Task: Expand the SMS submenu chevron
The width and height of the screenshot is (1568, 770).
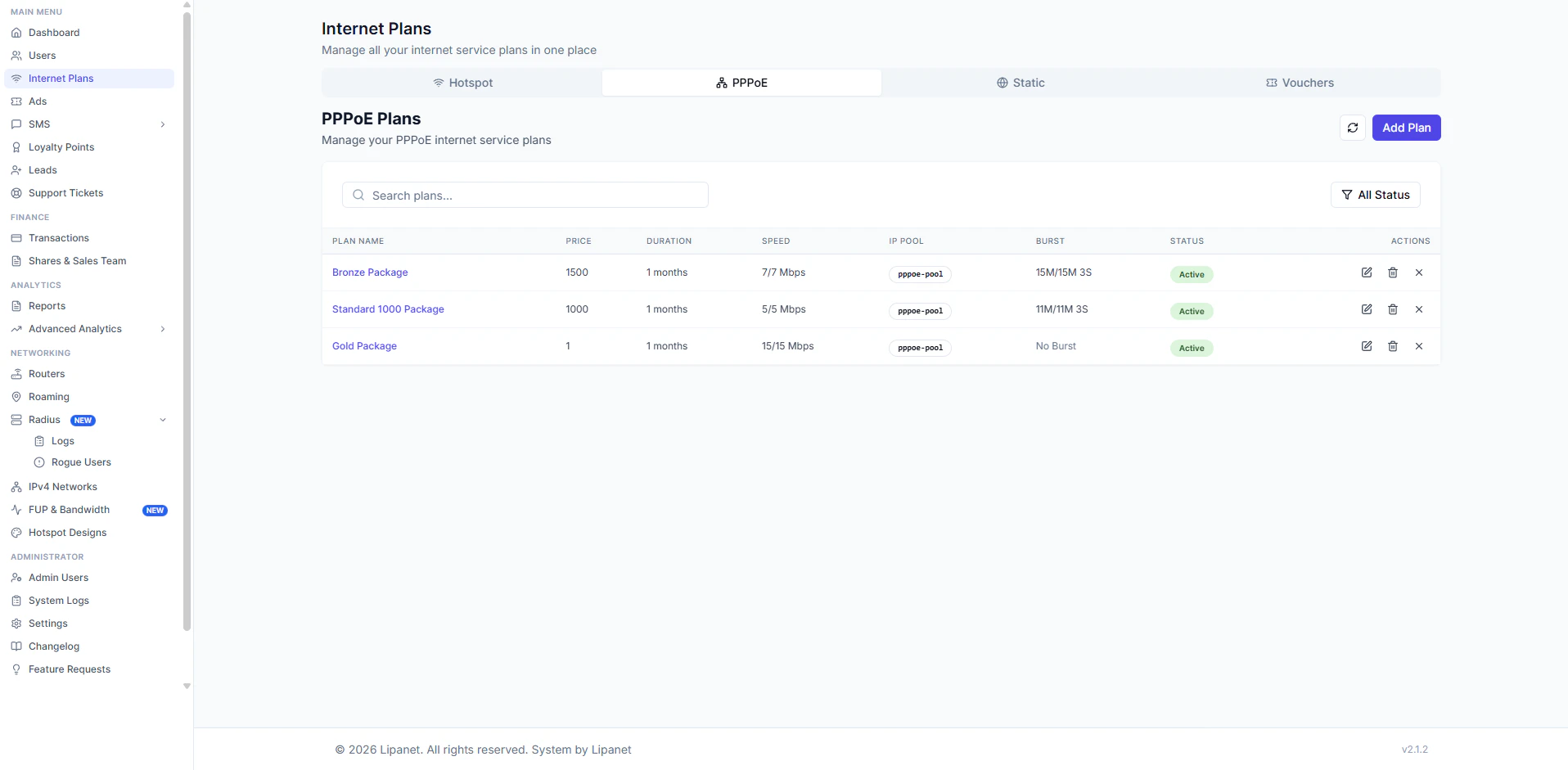Action: coord(163,124)
